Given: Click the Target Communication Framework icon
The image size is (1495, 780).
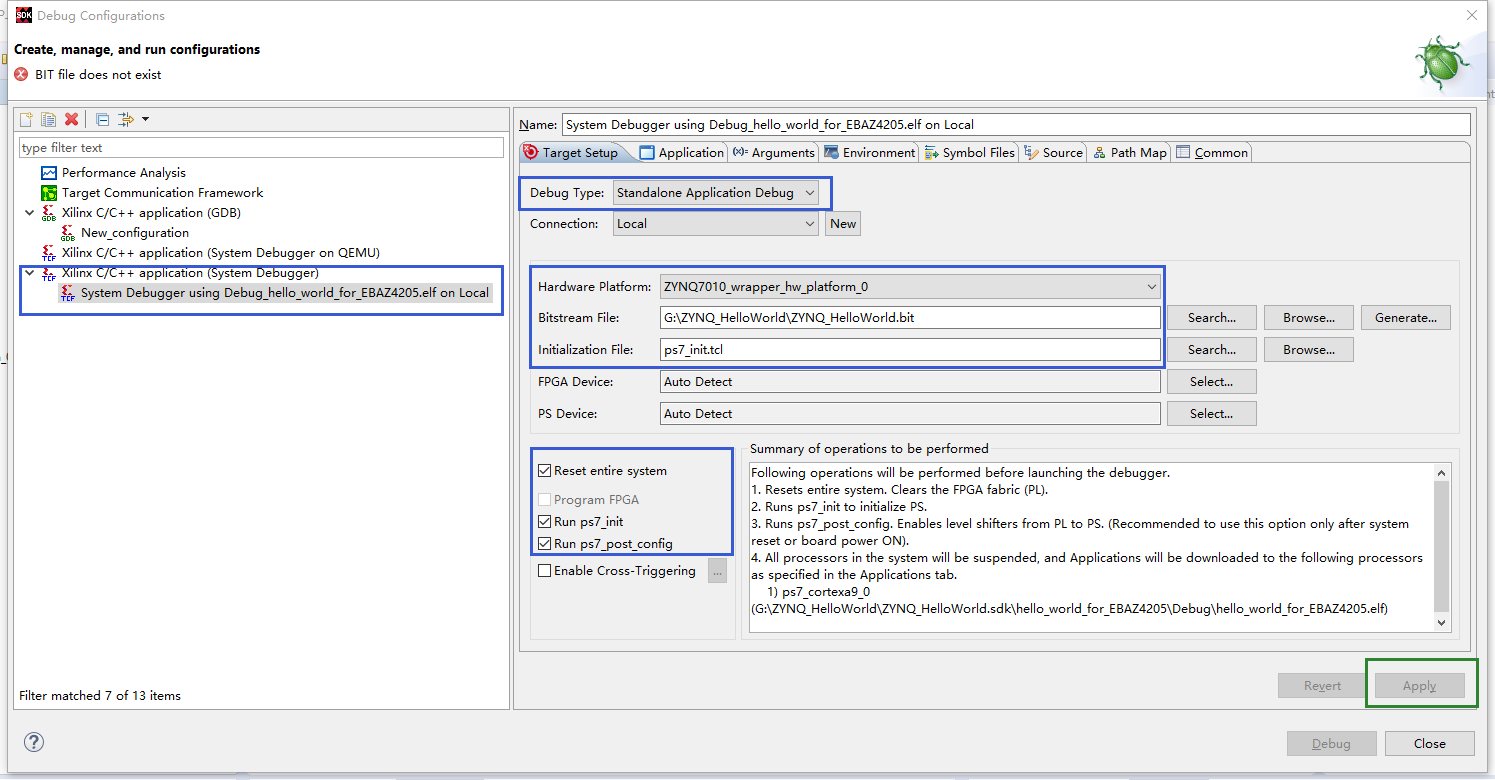Looking at the screenshot, I should click(49, 193).
